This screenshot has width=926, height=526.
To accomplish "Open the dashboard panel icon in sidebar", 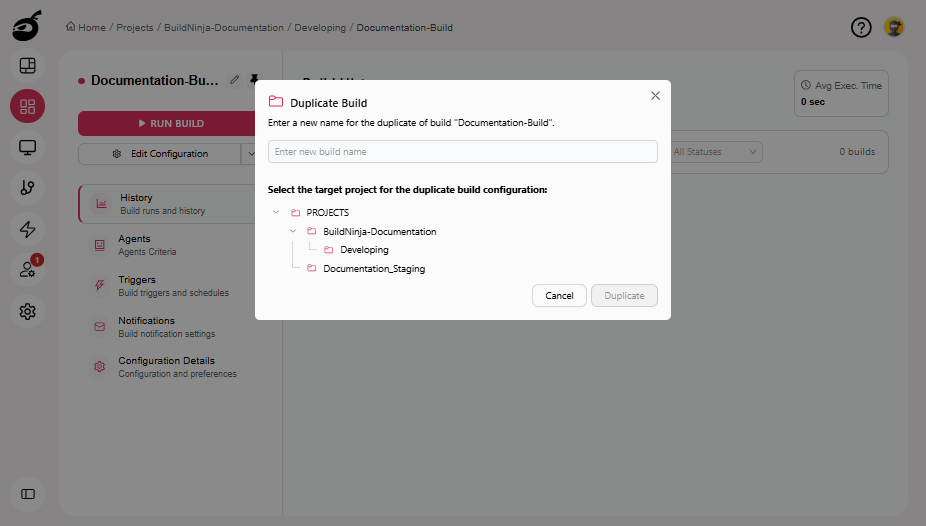I will pos(27,66).
